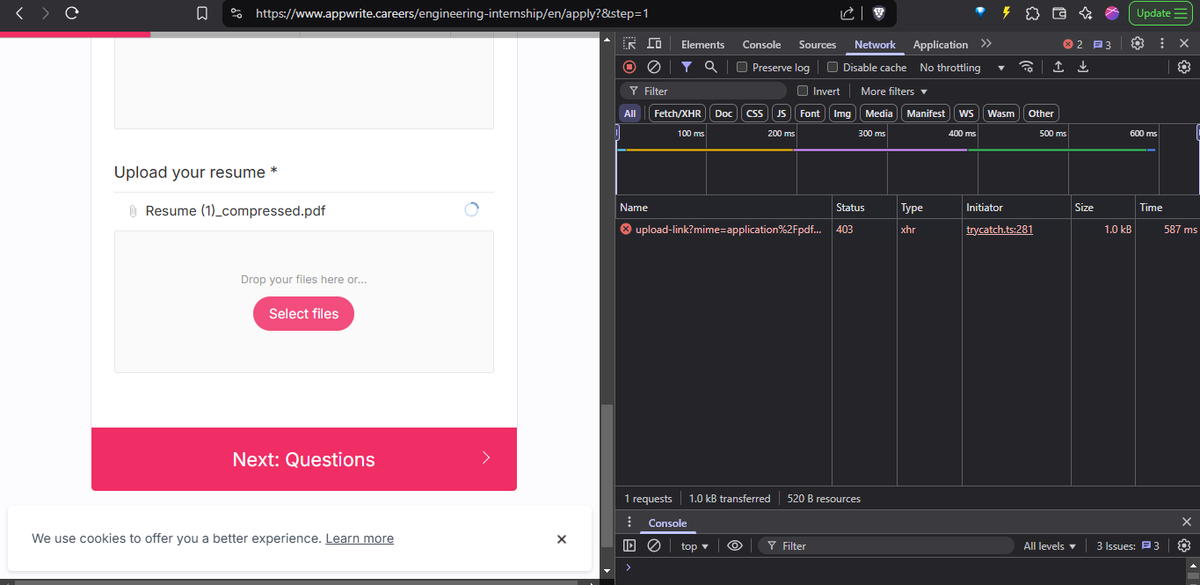Switch to the Sources tab
Image resolution: width=1200 pixels, height=585 pixels.
coord(817,44)
